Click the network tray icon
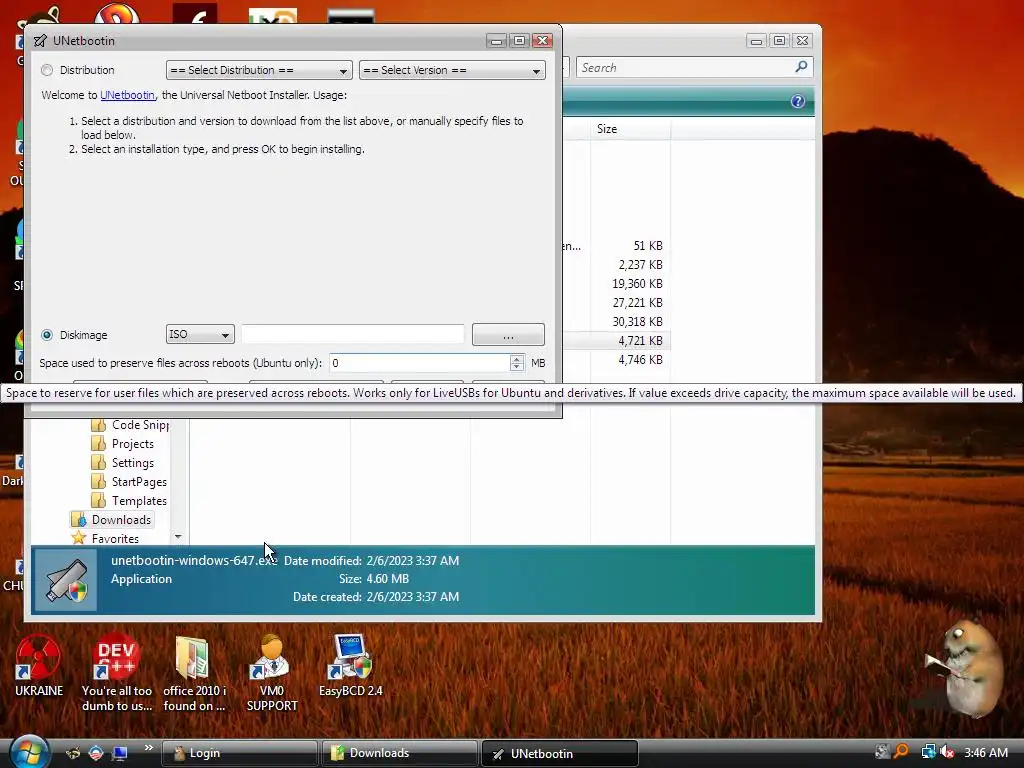The width and height of the screenshot is (1024, 768). point(927,752)
